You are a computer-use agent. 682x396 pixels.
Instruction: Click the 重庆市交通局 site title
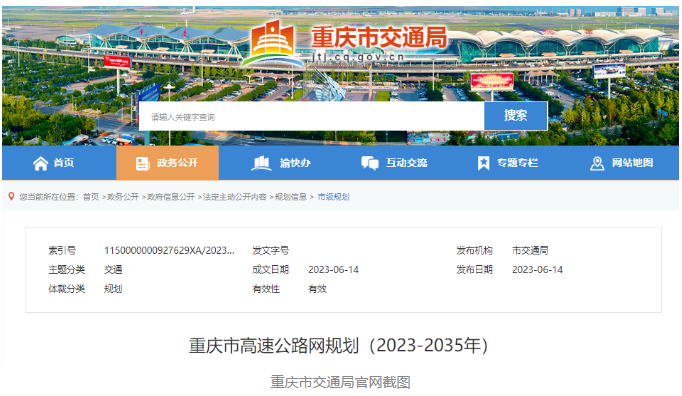coord(379,37)
